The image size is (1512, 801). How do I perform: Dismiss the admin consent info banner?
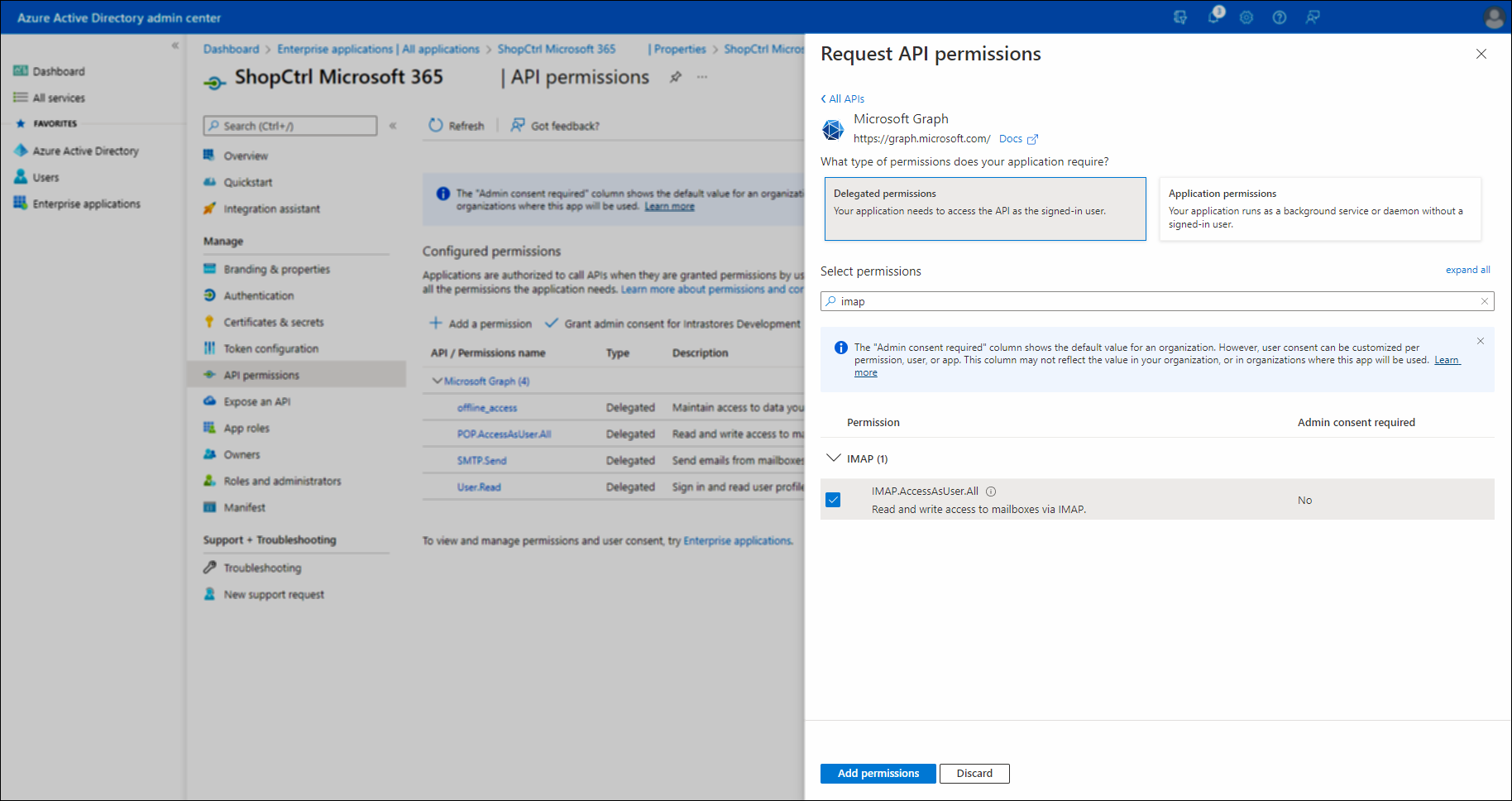(x=1481, y=341)
